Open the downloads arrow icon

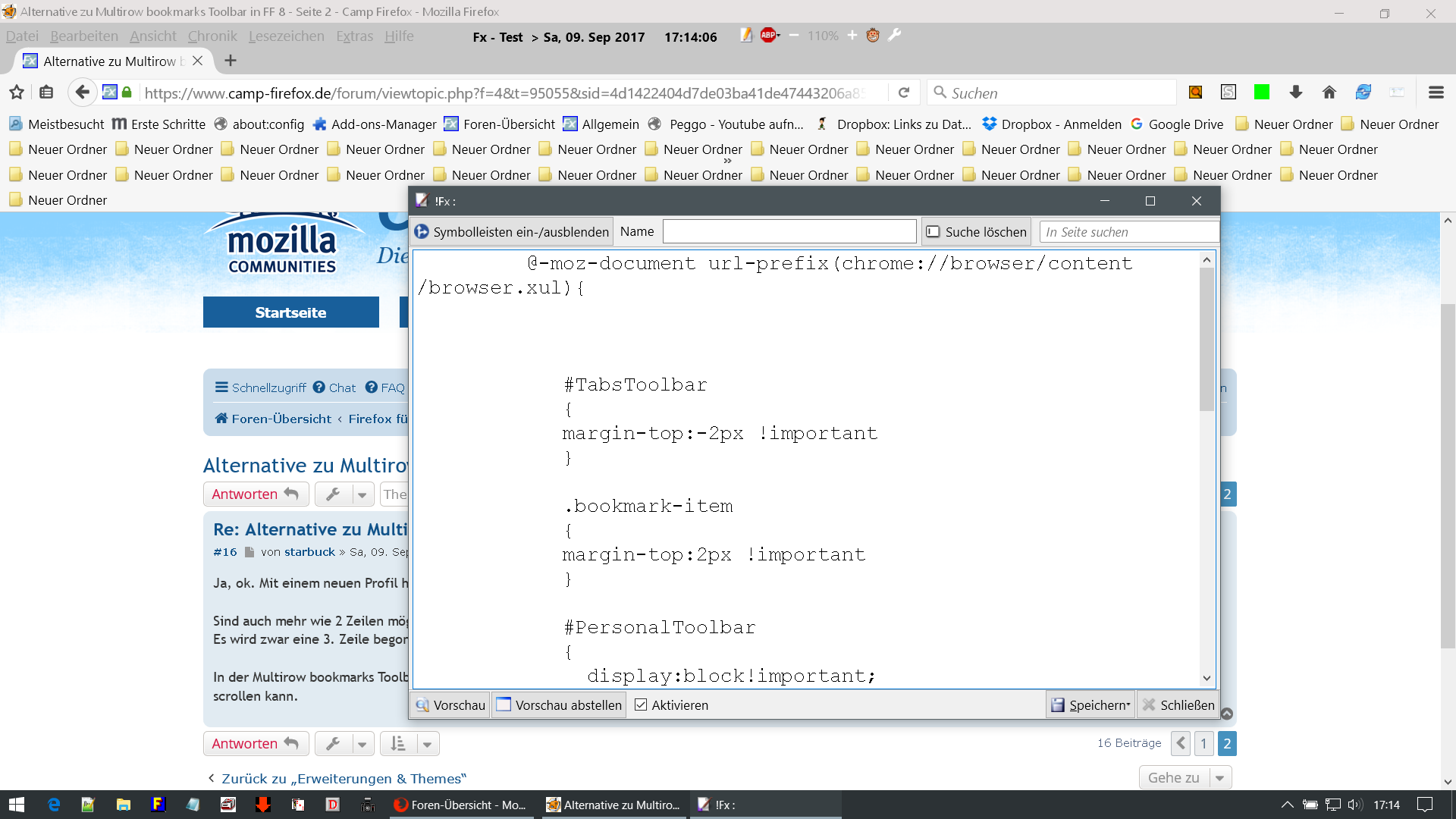pos(1295,93)
